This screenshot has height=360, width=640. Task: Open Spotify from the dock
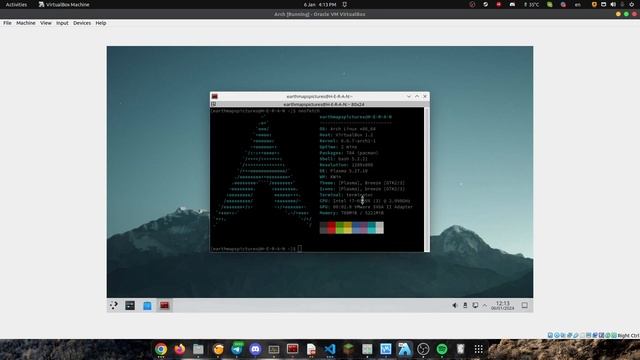click(442, 349)
